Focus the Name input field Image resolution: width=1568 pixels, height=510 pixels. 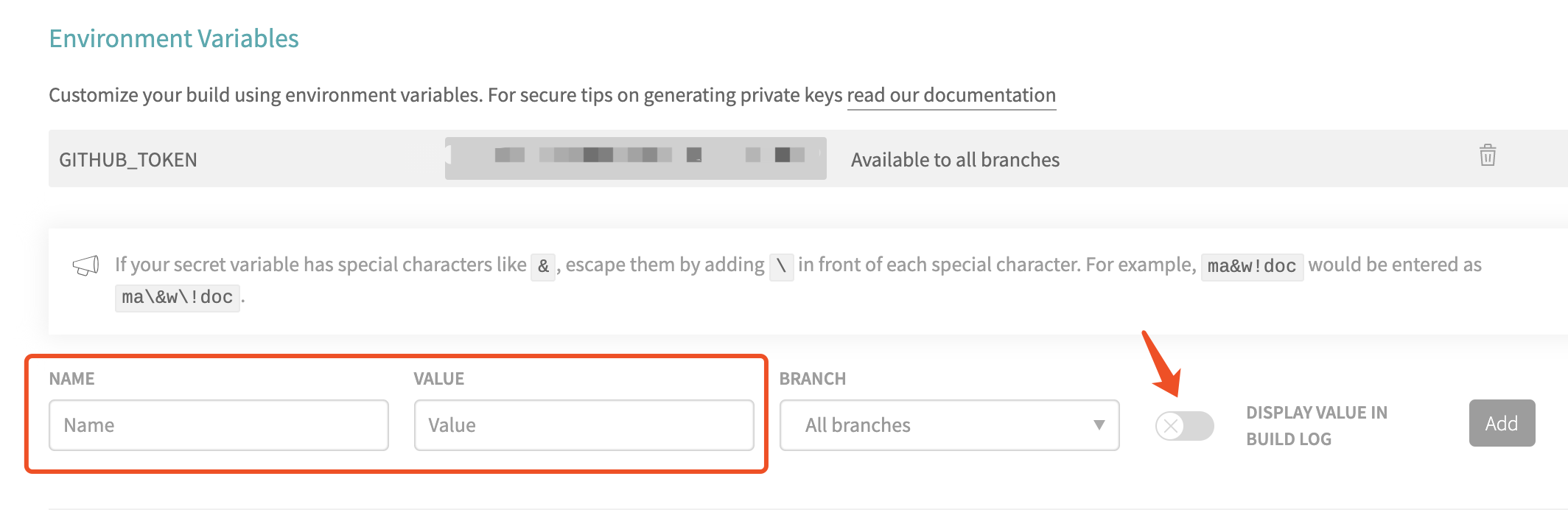[x=218, y=425]
